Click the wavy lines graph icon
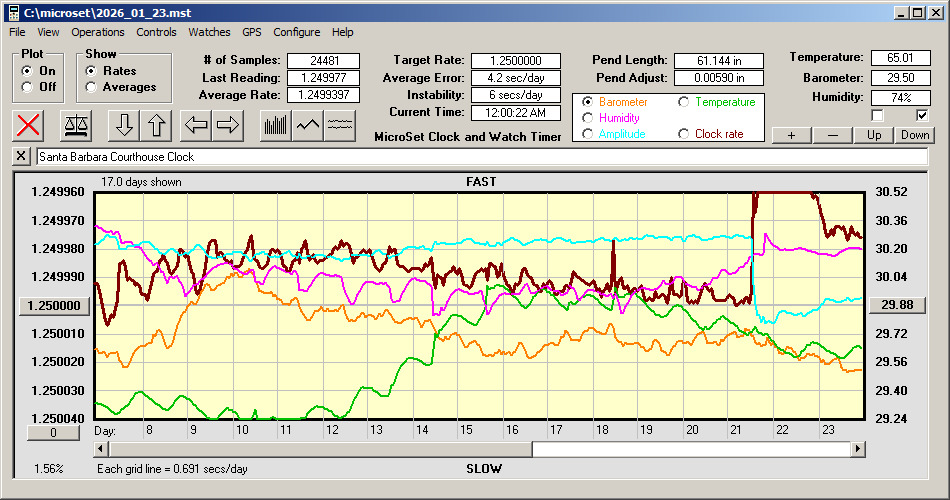Viewport: 950px width, 500px height. tap(341, 125)
